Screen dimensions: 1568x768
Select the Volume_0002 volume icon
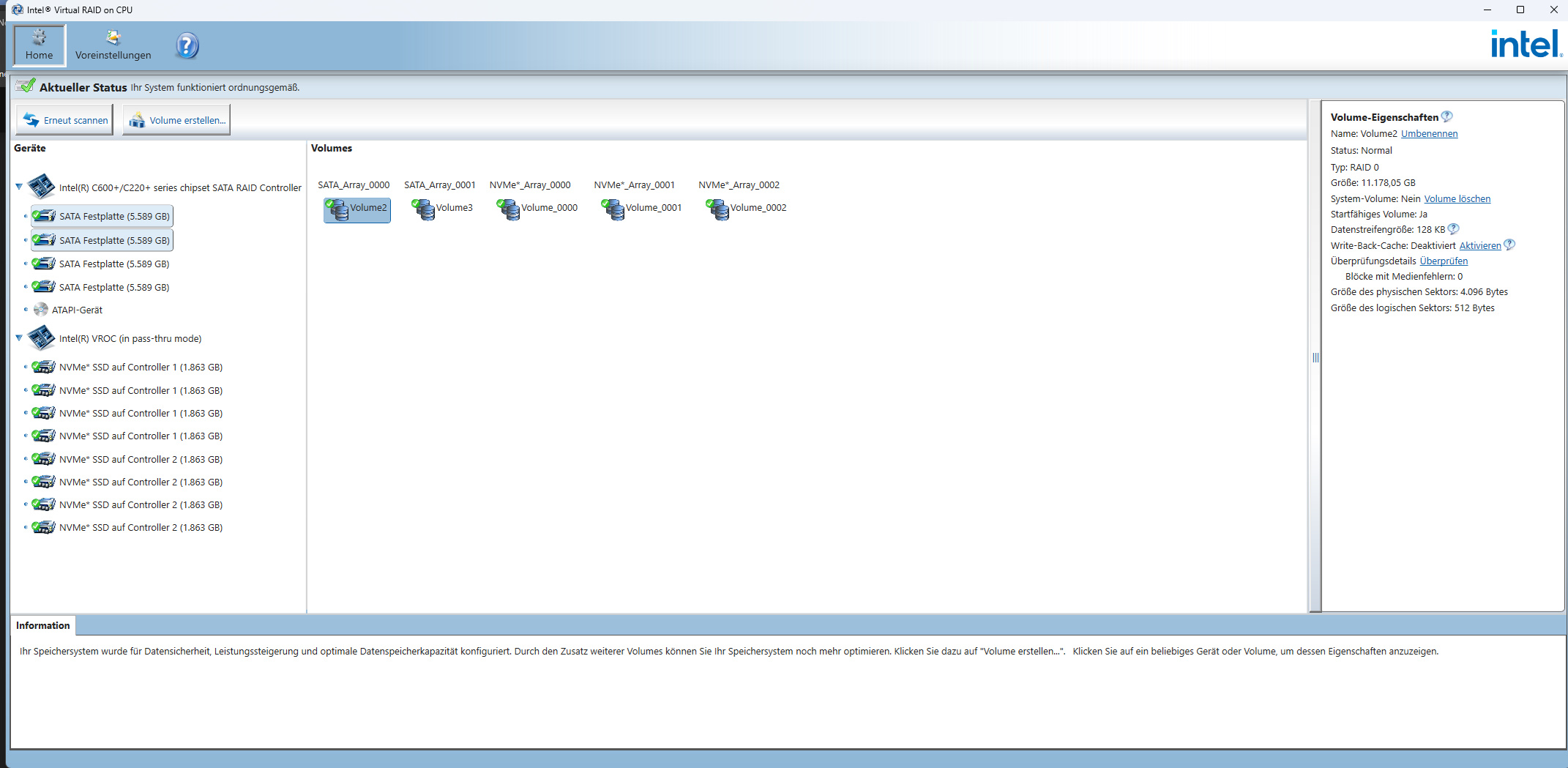click(x=717, y=209)
